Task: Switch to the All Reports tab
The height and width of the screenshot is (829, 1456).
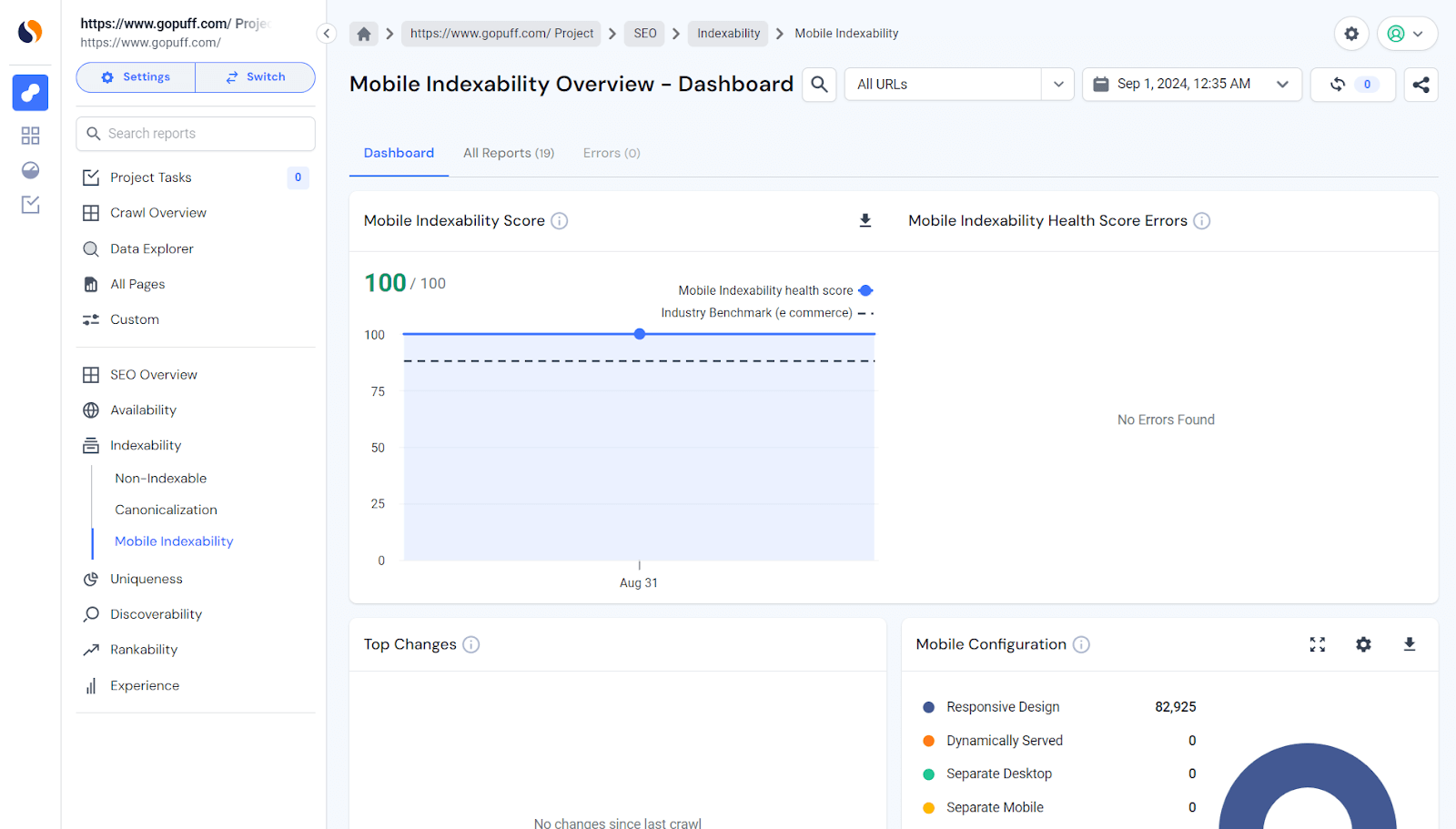Action: 508,153
